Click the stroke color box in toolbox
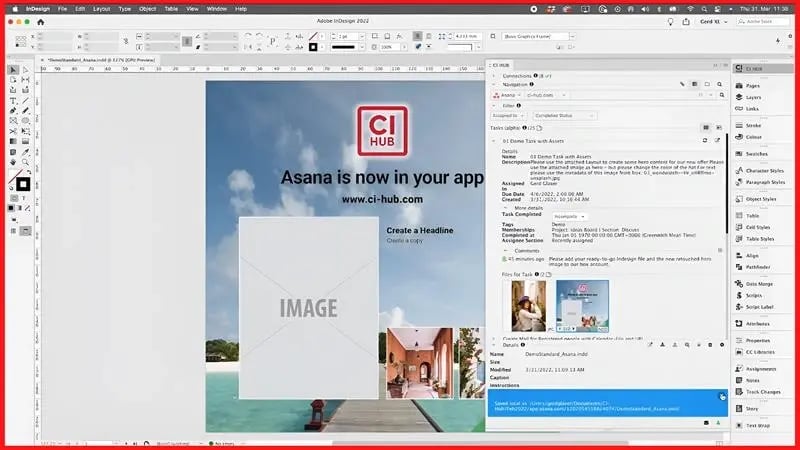This screenshot has height=450, width=800. pos(23,184)
